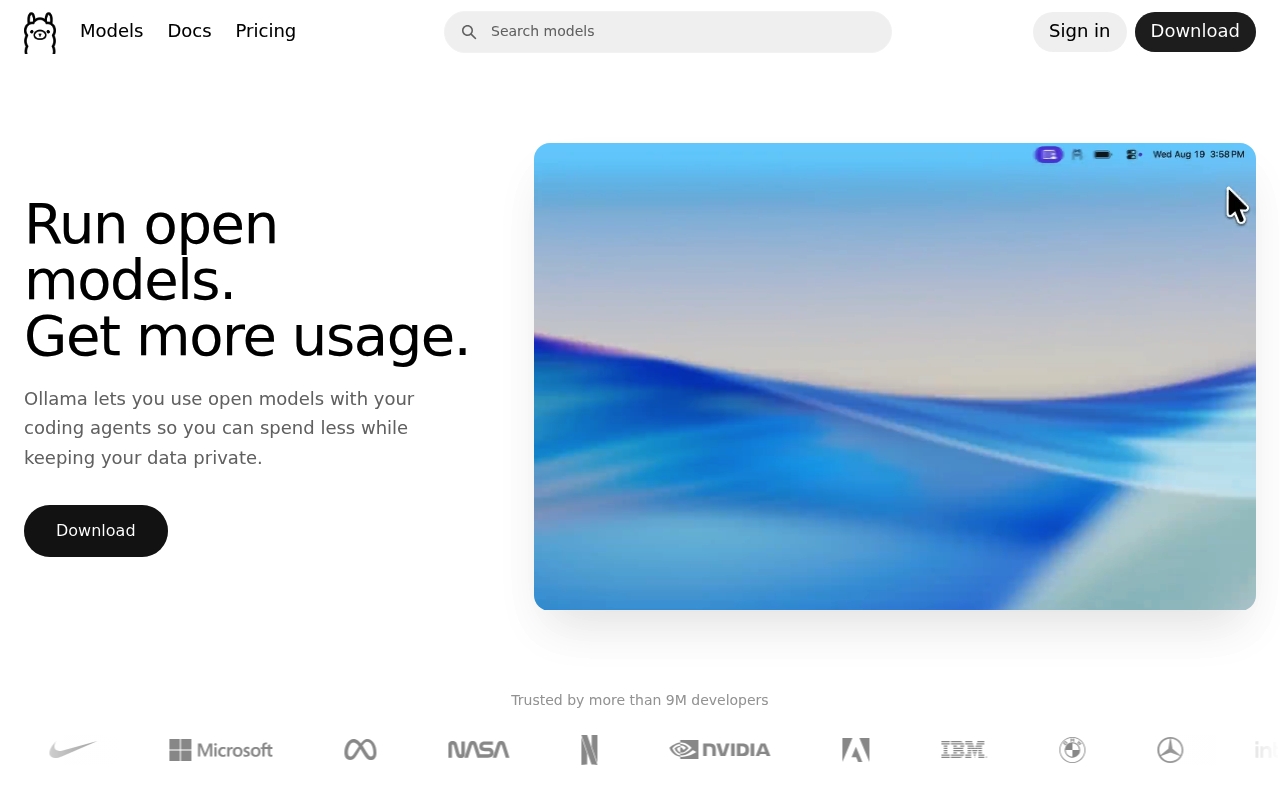This screenshot has width=1280, height=800.
Task: Open the Models page
Action: (111, 31)
